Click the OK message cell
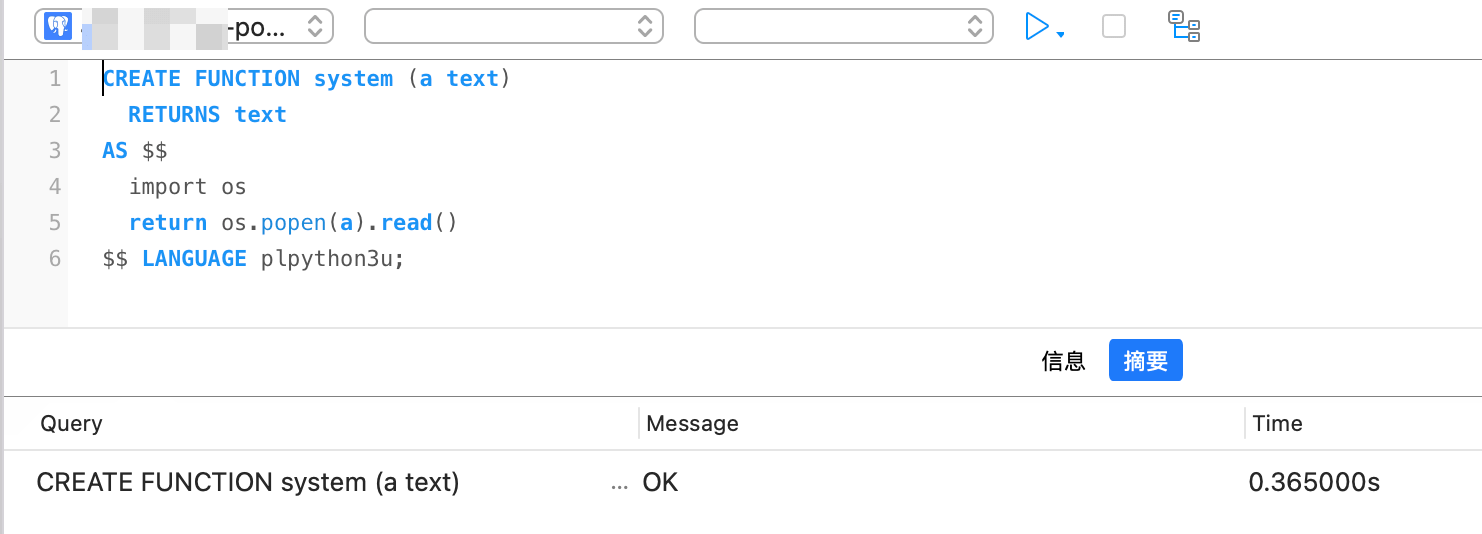 [x=660, y=482]
